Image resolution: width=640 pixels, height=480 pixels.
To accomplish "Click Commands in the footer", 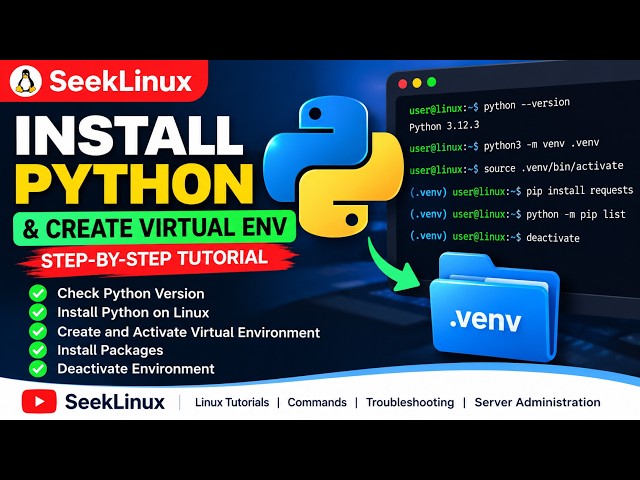I will pyautogui.click(x=317, y=402).
